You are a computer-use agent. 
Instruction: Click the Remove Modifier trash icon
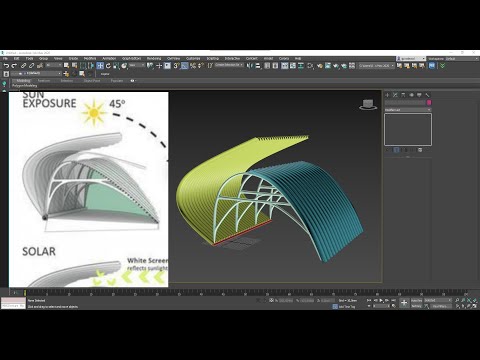[412, 150]
